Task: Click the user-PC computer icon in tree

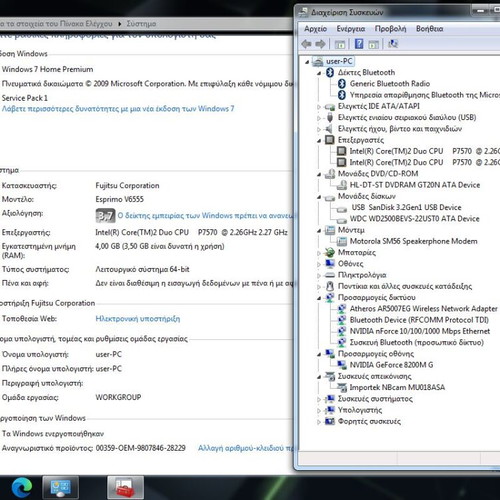Action: point(318,61)
